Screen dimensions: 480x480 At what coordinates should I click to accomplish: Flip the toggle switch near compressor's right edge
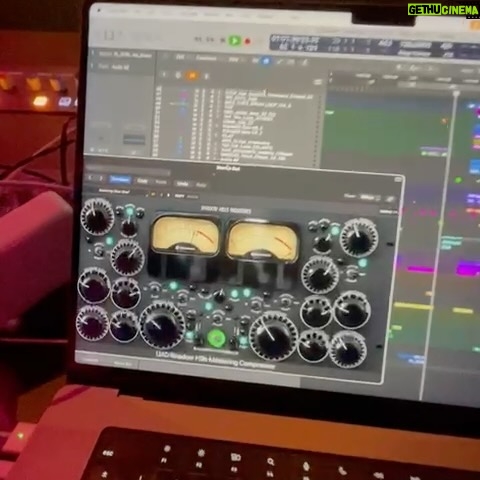click(x=351, y=274)
